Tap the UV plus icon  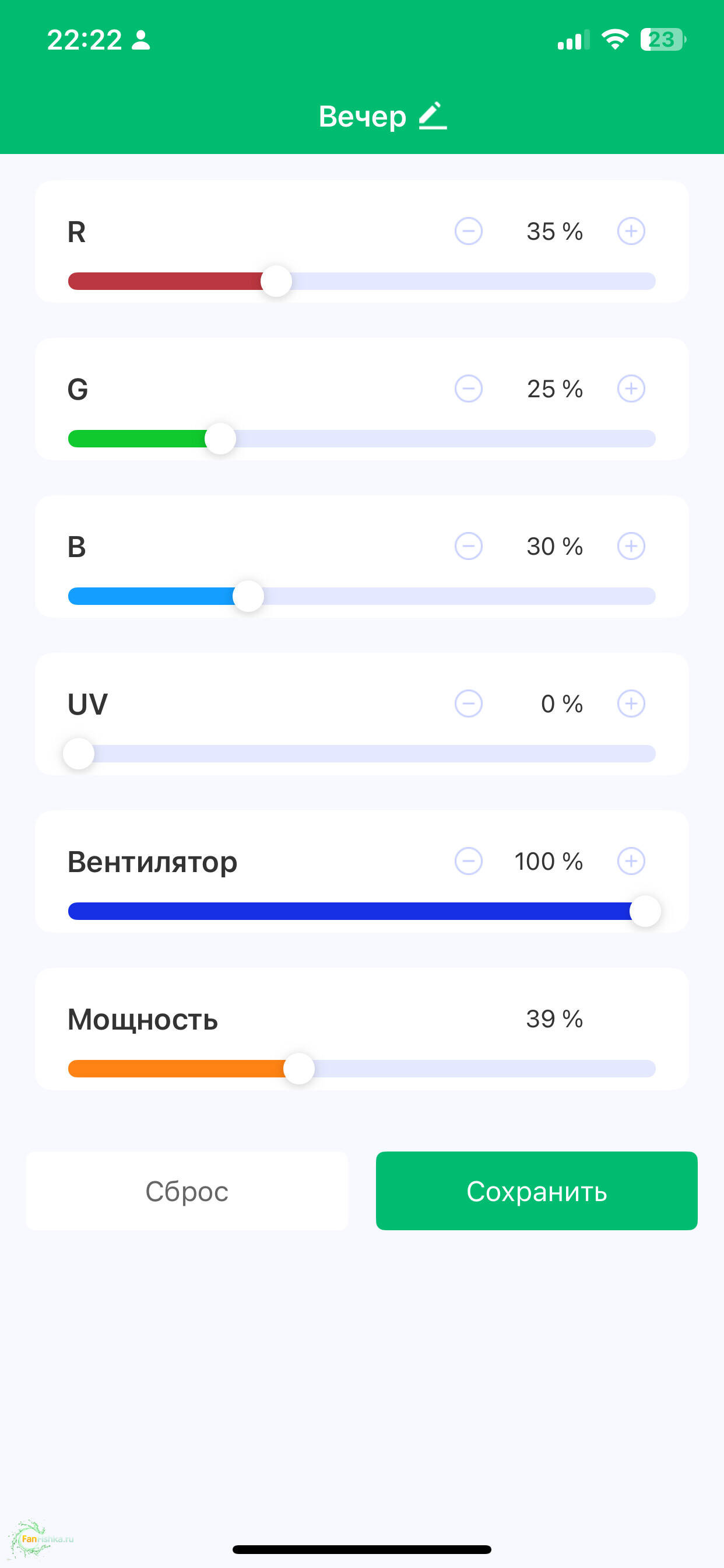(631, 703)
